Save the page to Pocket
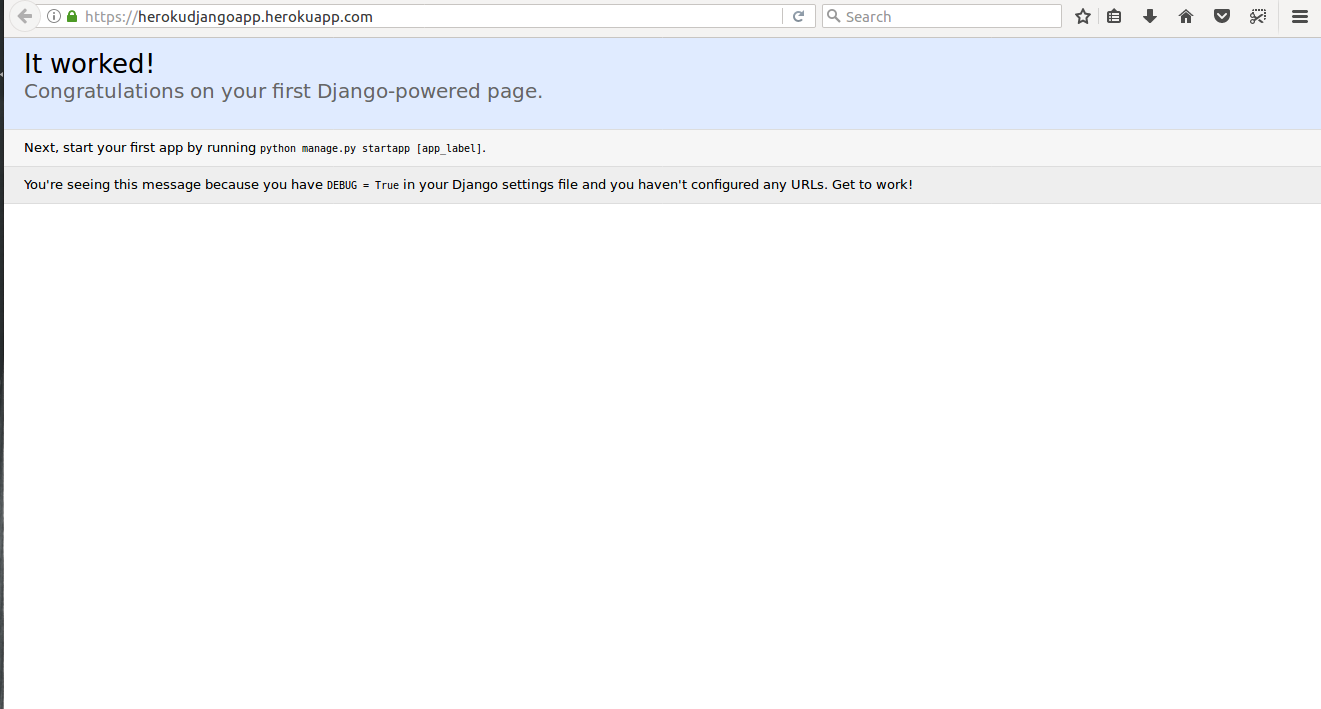Image resolution: width=1321 pixels, height=709 pixels. (x=1221, y=16)
